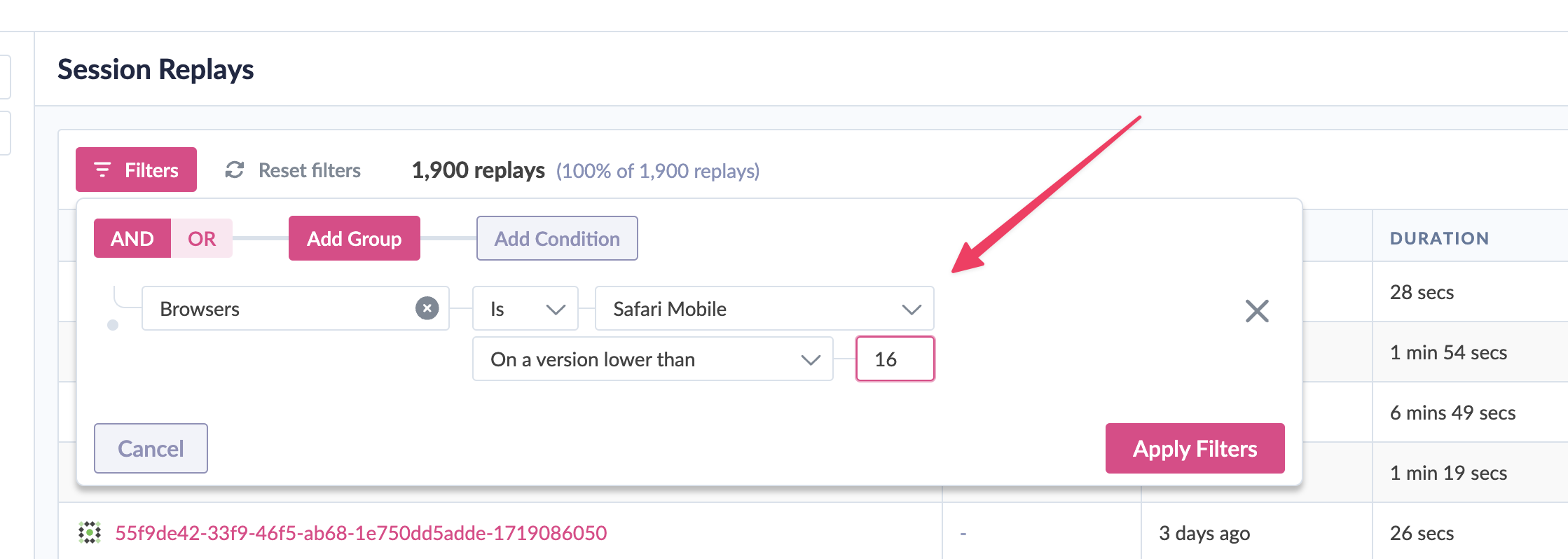Click the version number input showing 16

tap(895, 359)
